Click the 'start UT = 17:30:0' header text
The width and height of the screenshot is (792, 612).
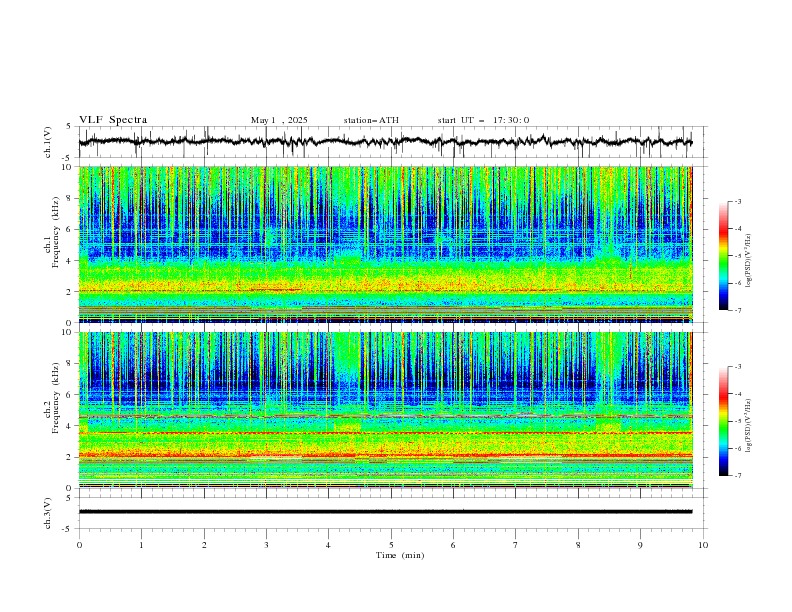[483, 120]
